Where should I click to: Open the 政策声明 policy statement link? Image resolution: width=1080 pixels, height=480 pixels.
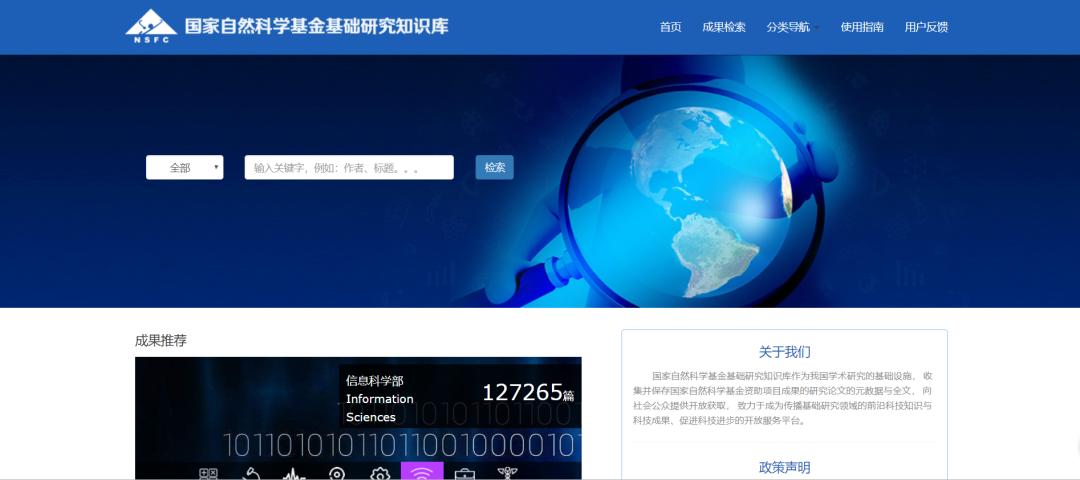tap(784, 467)
